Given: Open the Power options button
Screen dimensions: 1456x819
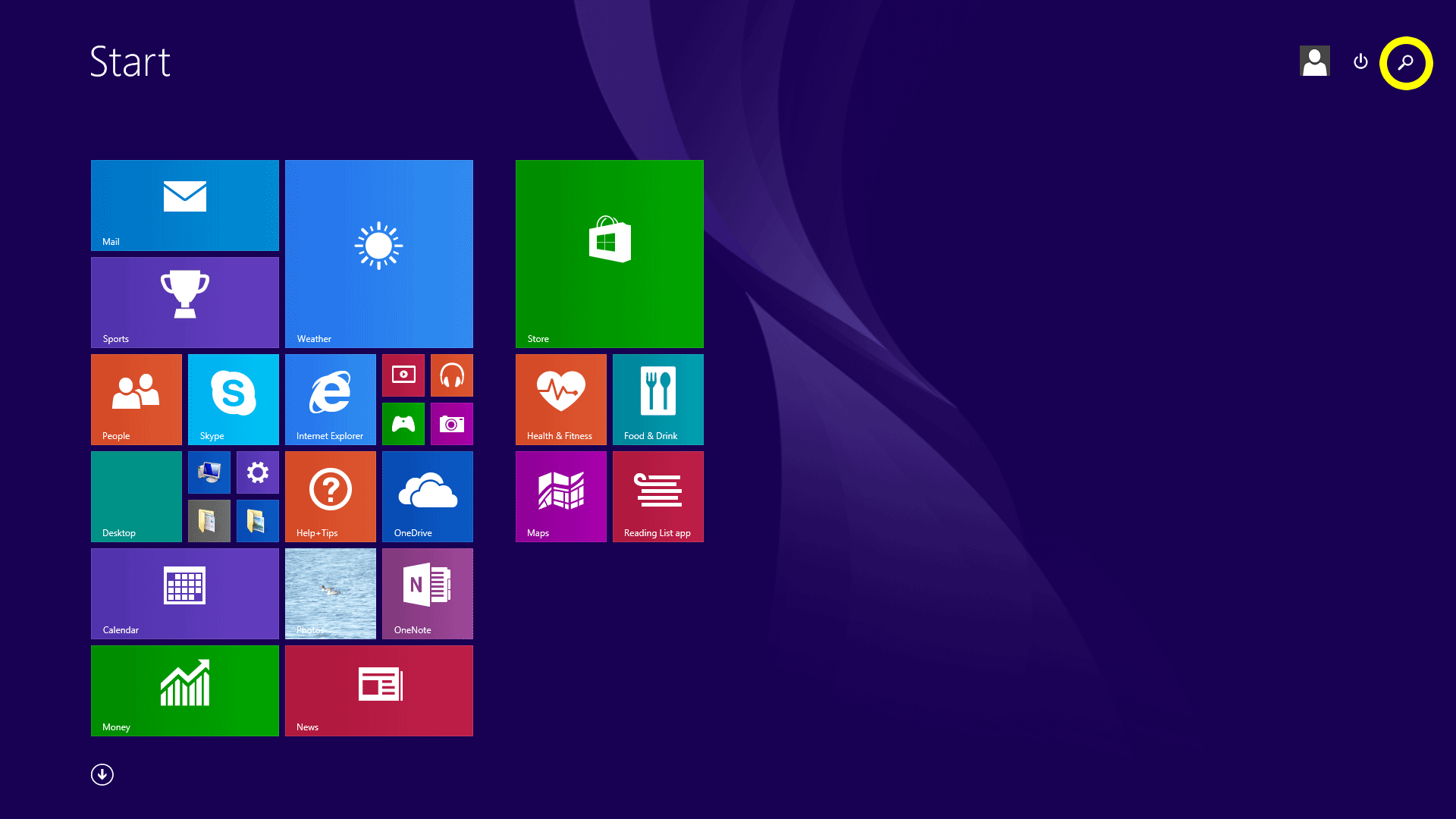Looking at the screenshot, I should (x=1360, y=61).
